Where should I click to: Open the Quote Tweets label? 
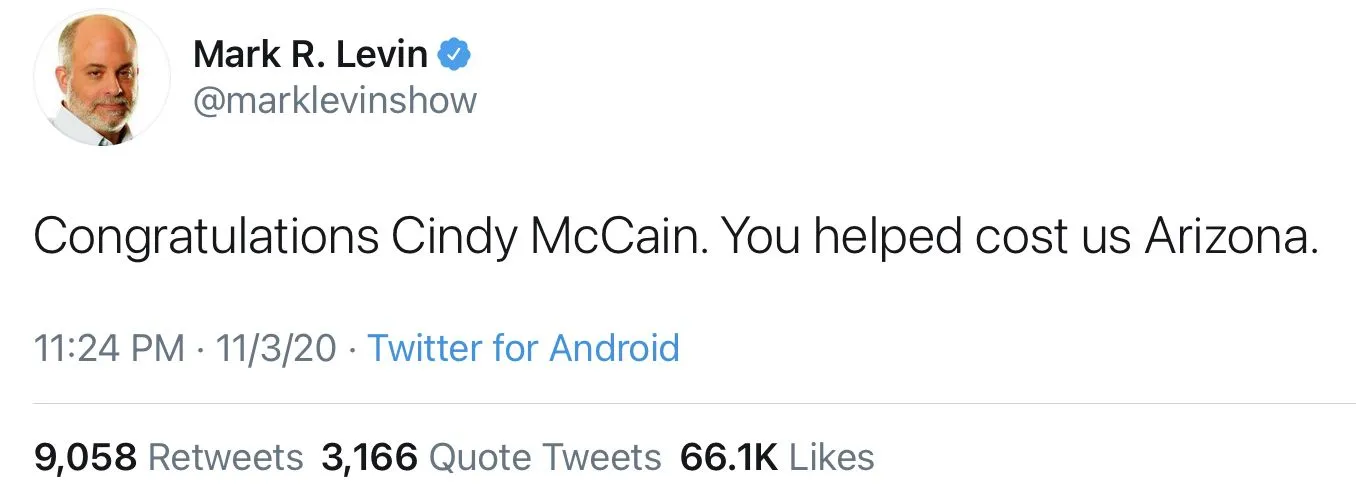coord(545,457)
